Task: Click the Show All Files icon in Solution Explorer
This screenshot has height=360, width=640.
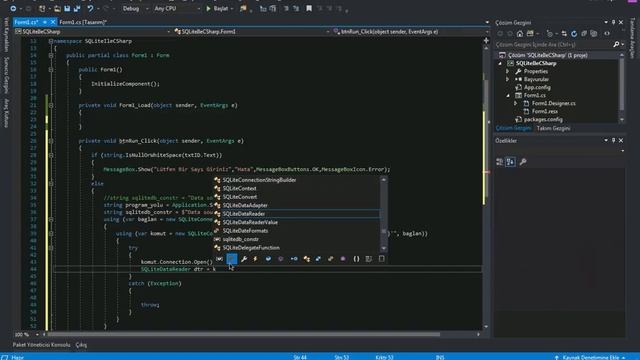Action: coord(594,34)
